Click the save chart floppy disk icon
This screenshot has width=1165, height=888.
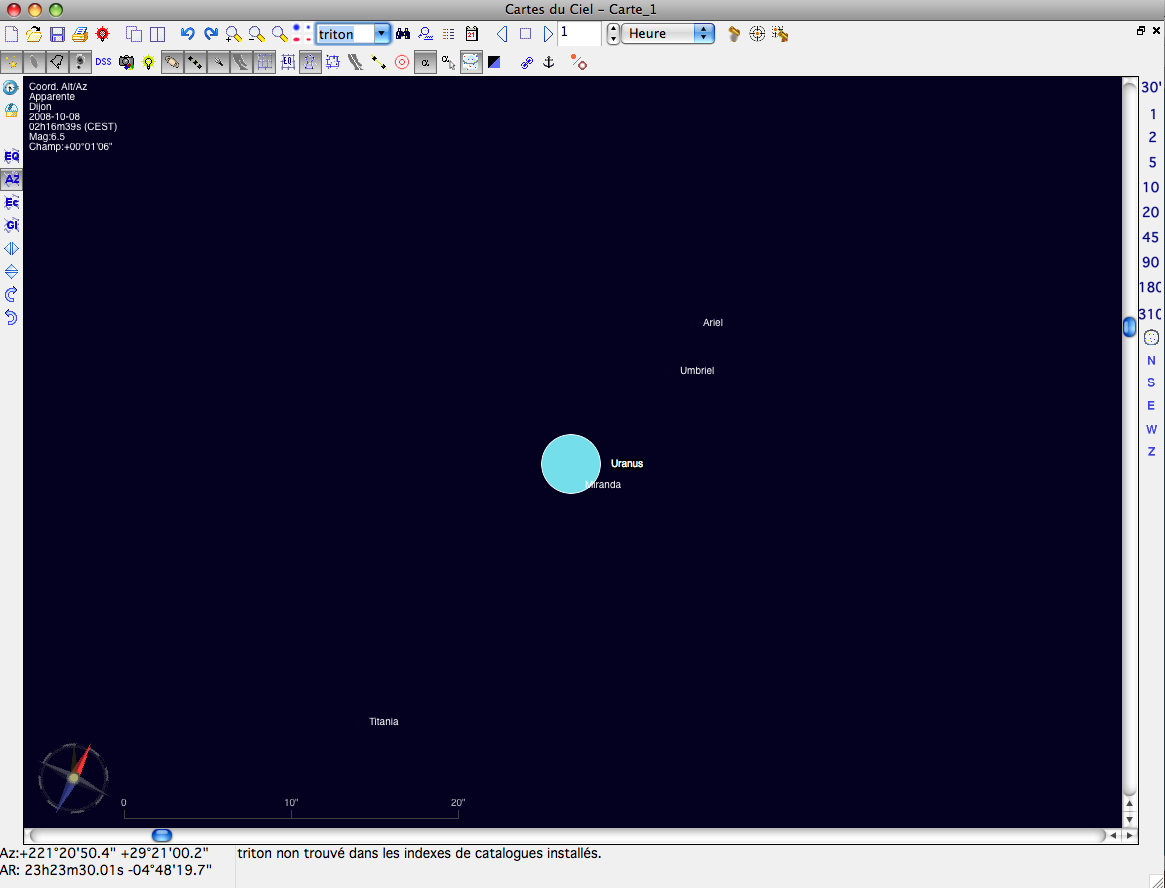57,34
